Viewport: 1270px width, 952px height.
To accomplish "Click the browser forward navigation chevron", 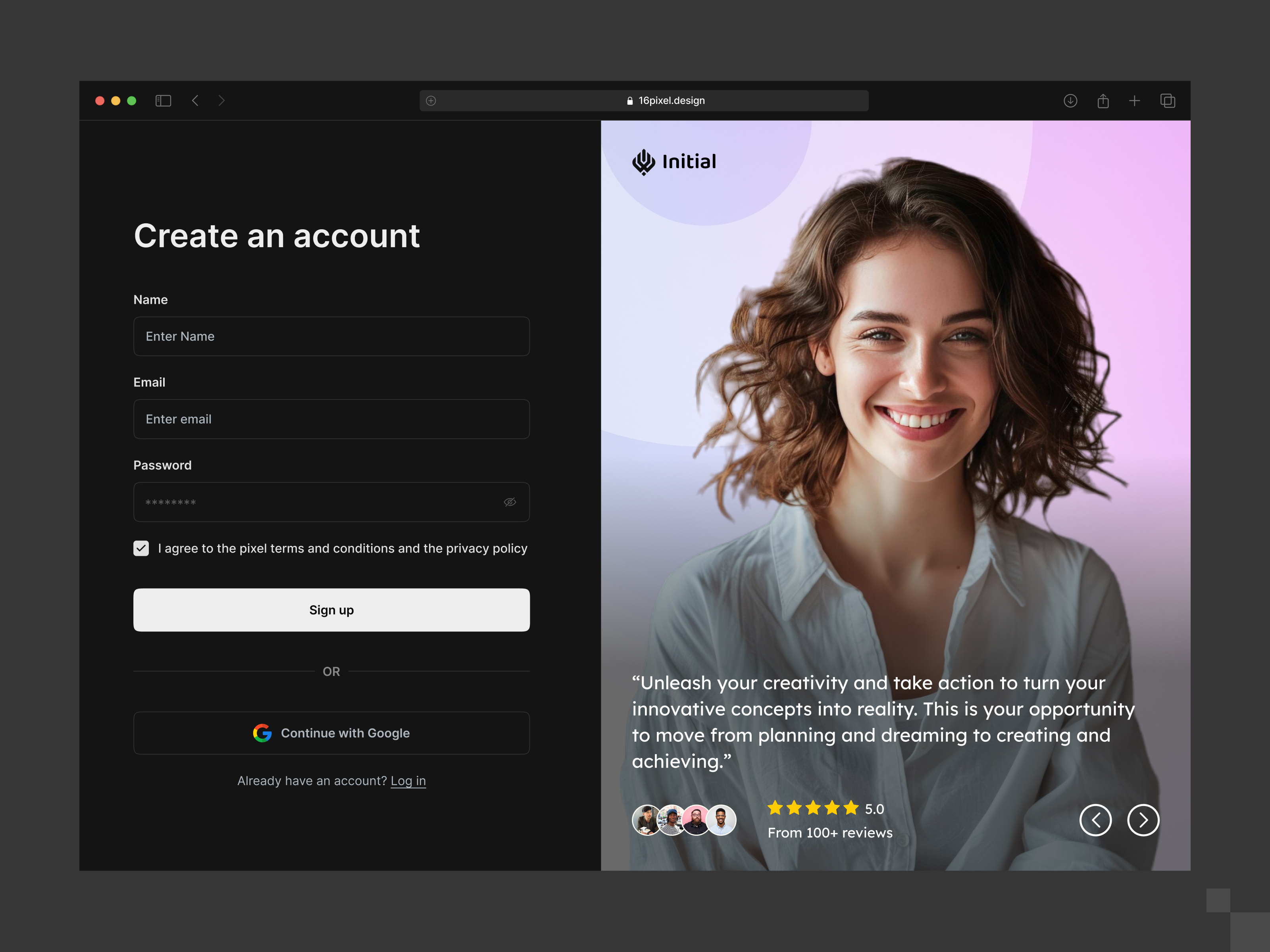I will pyautogui.click(x=221, y=100).
